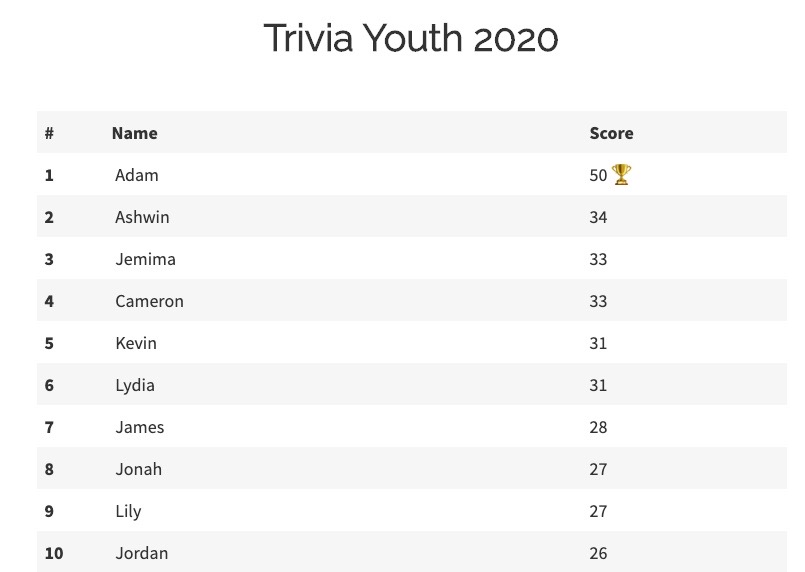Click on Cameron's name in row 4
The height and width of the screenshot is (572, 805).
pyautogui.click(x=149, y=301)
